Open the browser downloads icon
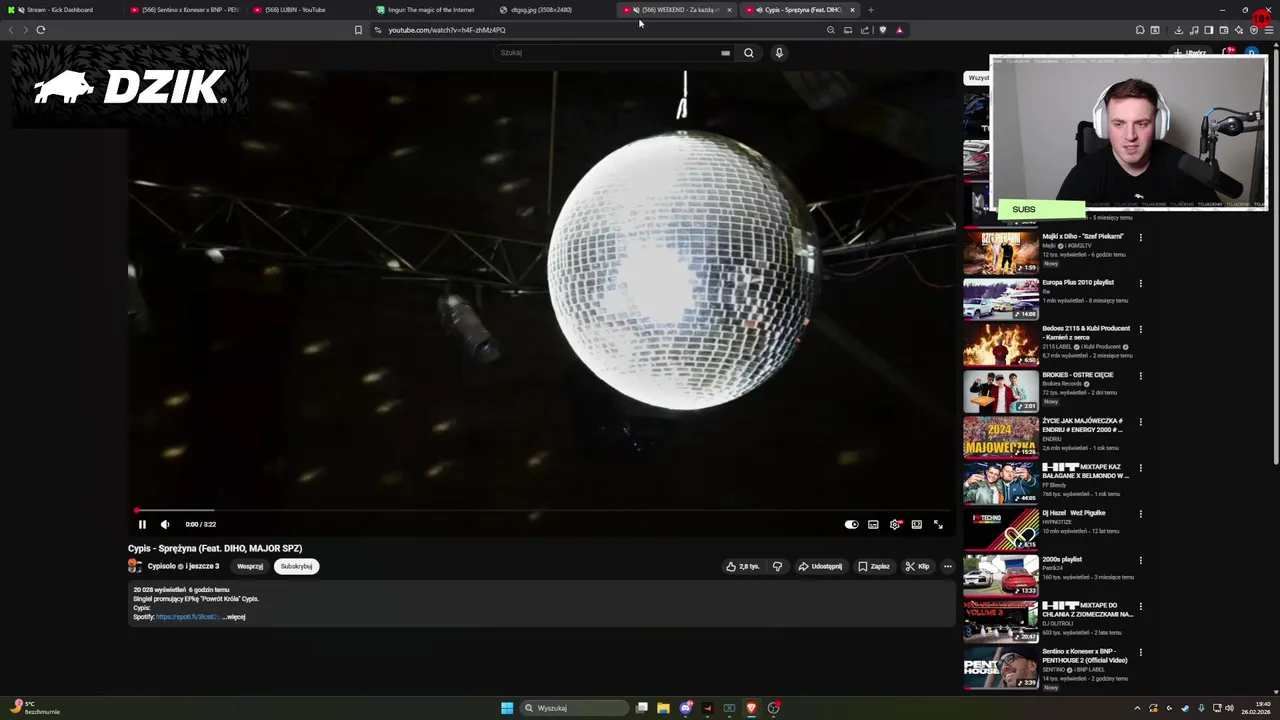The width and height of the screenshot is (1280, 720). coord(1179,30)
